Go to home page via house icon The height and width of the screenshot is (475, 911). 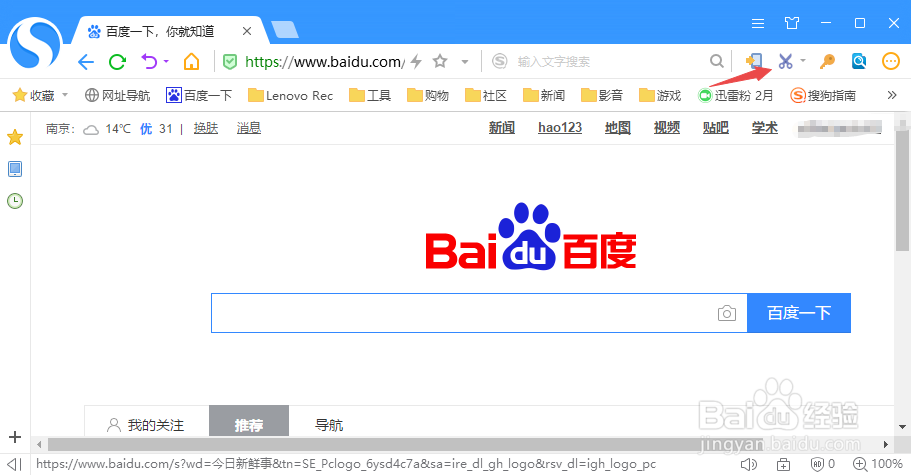(x=191, y=61)
